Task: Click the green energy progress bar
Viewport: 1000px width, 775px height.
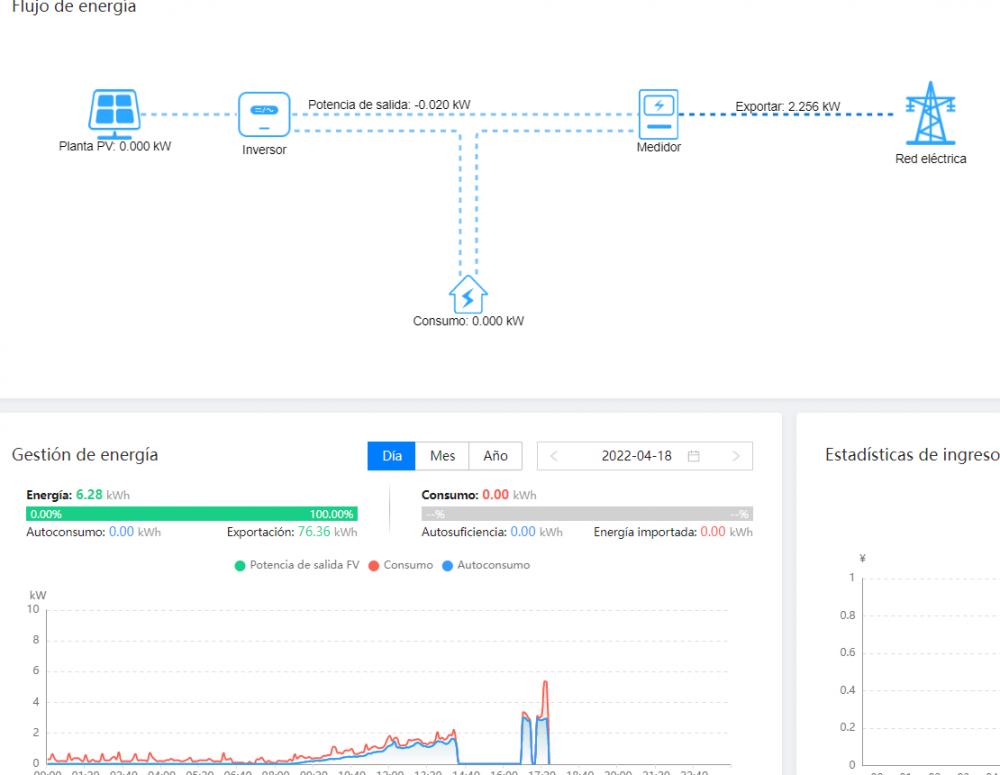Action: tap(191, 513)
